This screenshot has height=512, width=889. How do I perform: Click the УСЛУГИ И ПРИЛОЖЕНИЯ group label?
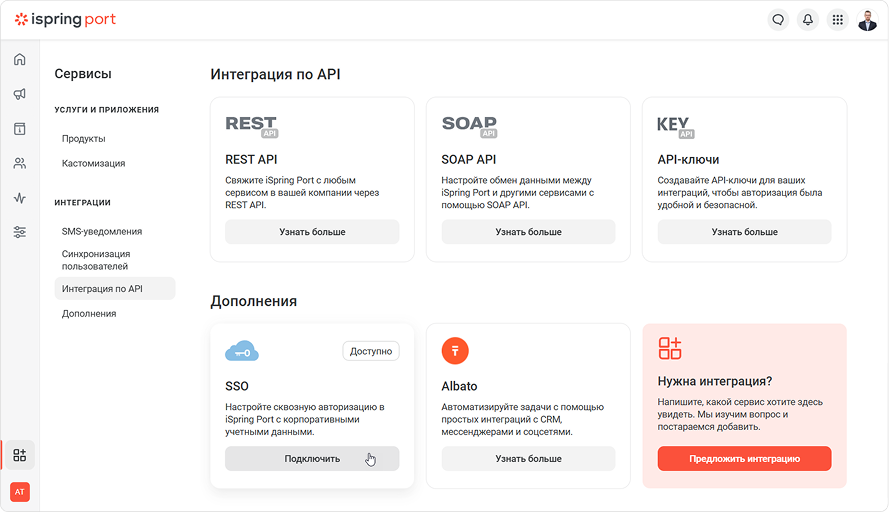[x=107, y=109]
